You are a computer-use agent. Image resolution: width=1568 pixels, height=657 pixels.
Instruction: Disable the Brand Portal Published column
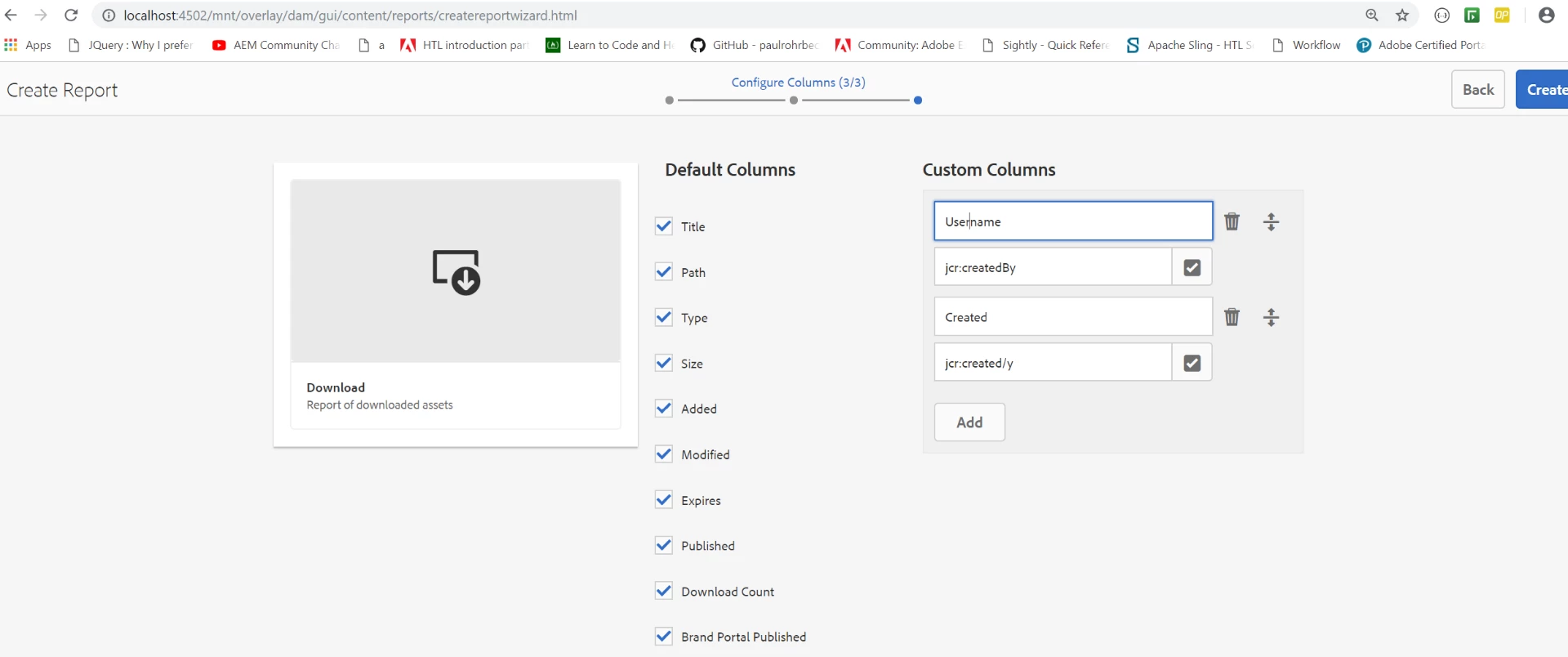tap(664, 637)
